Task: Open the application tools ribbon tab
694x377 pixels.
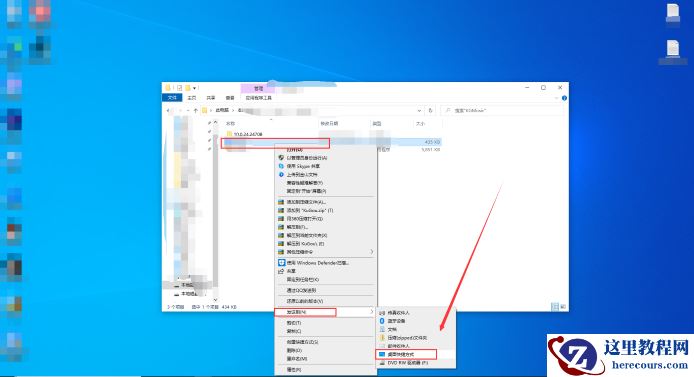Action: pyautogui.click(x=258, y=97)
